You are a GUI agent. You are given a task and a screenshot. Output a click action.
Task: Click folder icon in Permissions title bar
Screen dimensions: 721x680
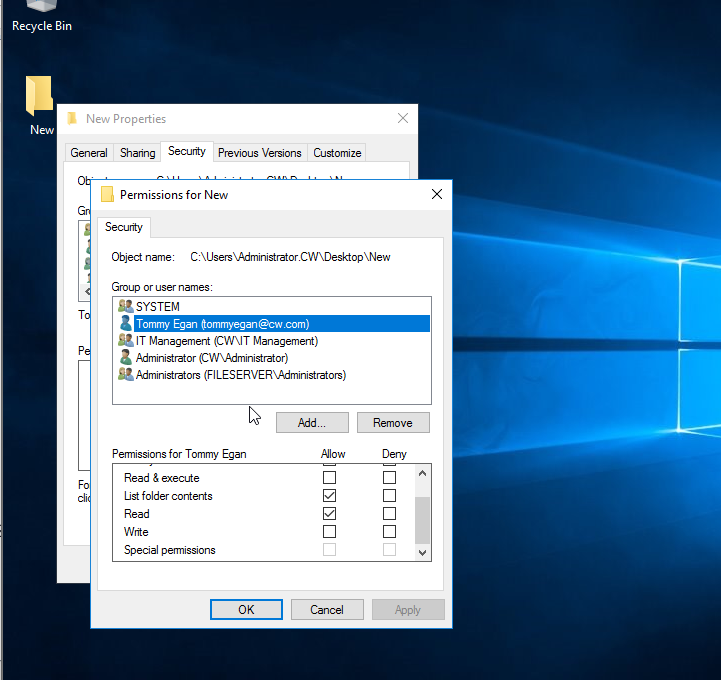[x=107, y=195]
